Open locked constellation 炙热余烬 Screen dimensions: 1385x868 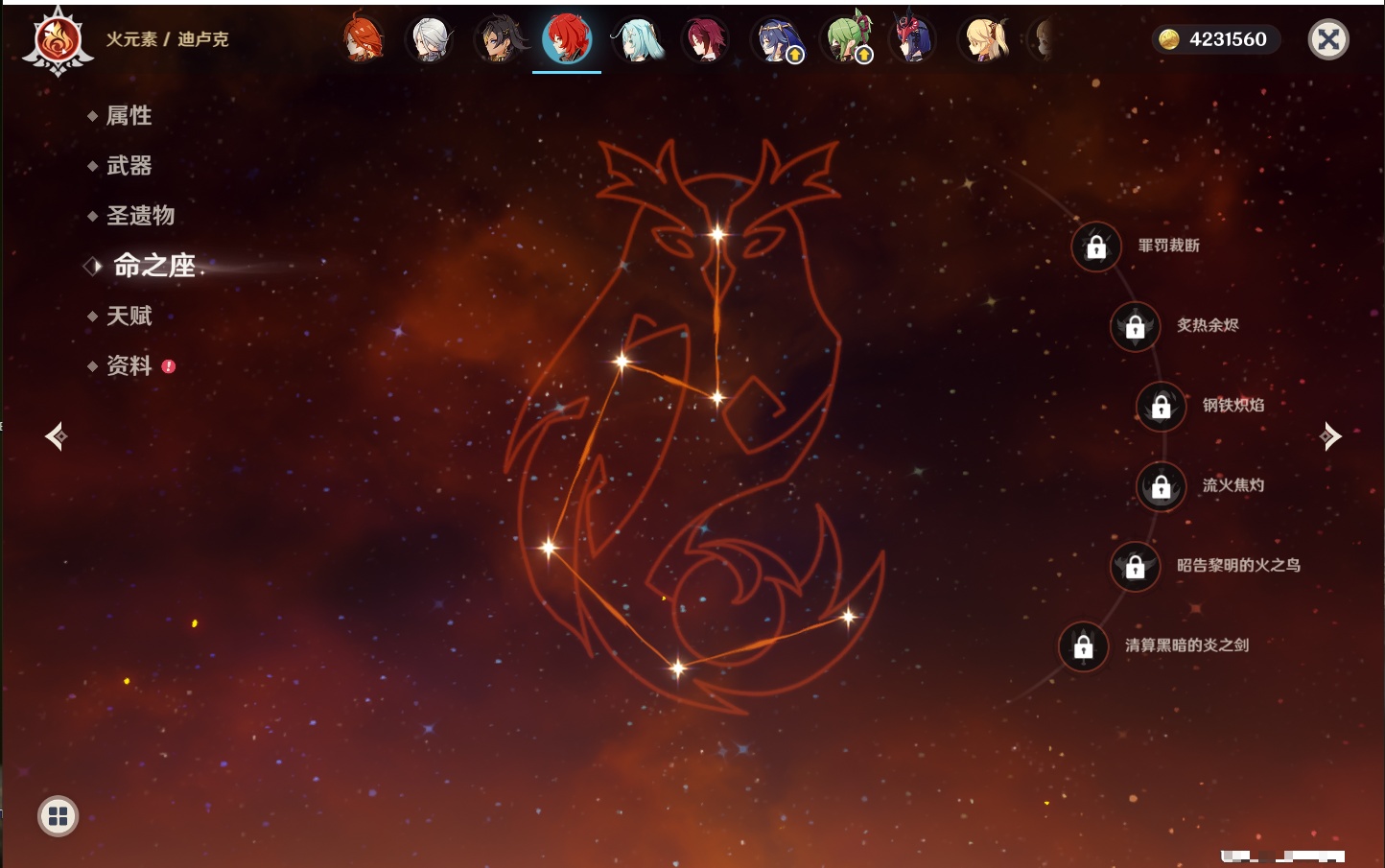pos(1136,326)
